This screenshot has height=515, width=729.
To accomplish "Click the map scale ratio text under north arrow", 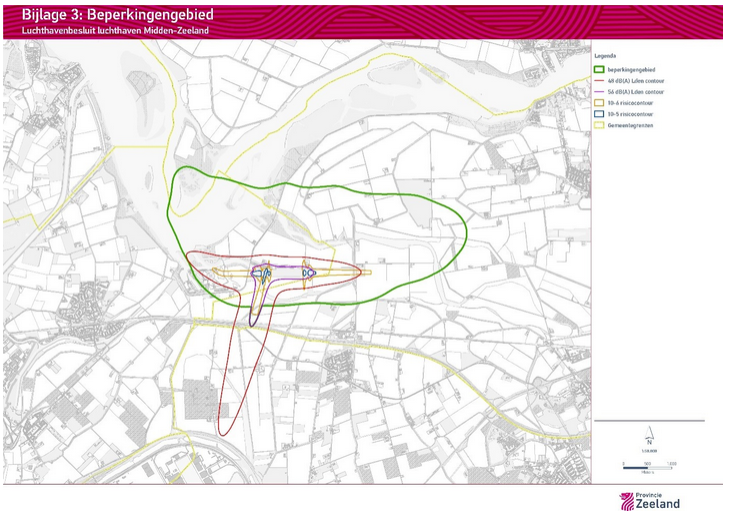I will tap(649, 451).
